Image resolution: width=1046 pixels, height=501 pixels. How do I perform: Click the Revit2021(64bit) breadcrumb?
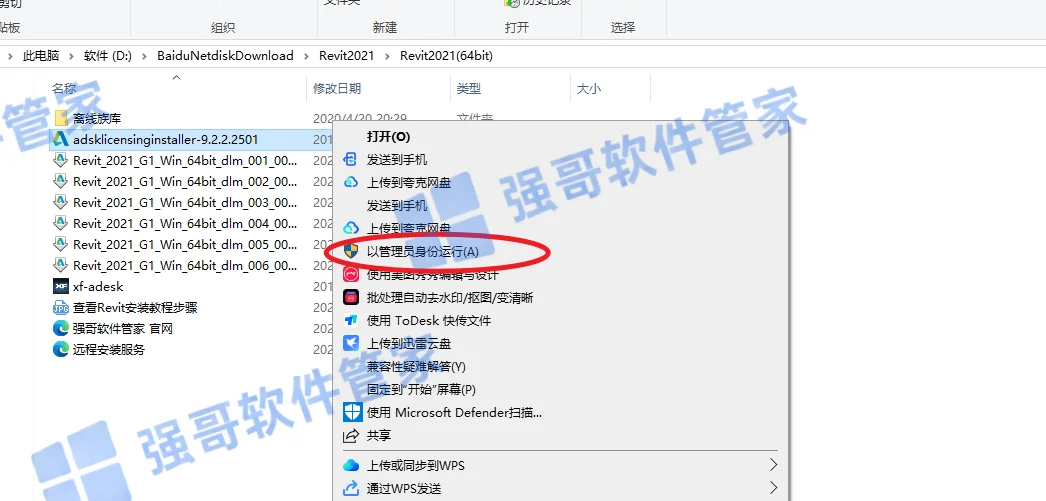(446, 56)
